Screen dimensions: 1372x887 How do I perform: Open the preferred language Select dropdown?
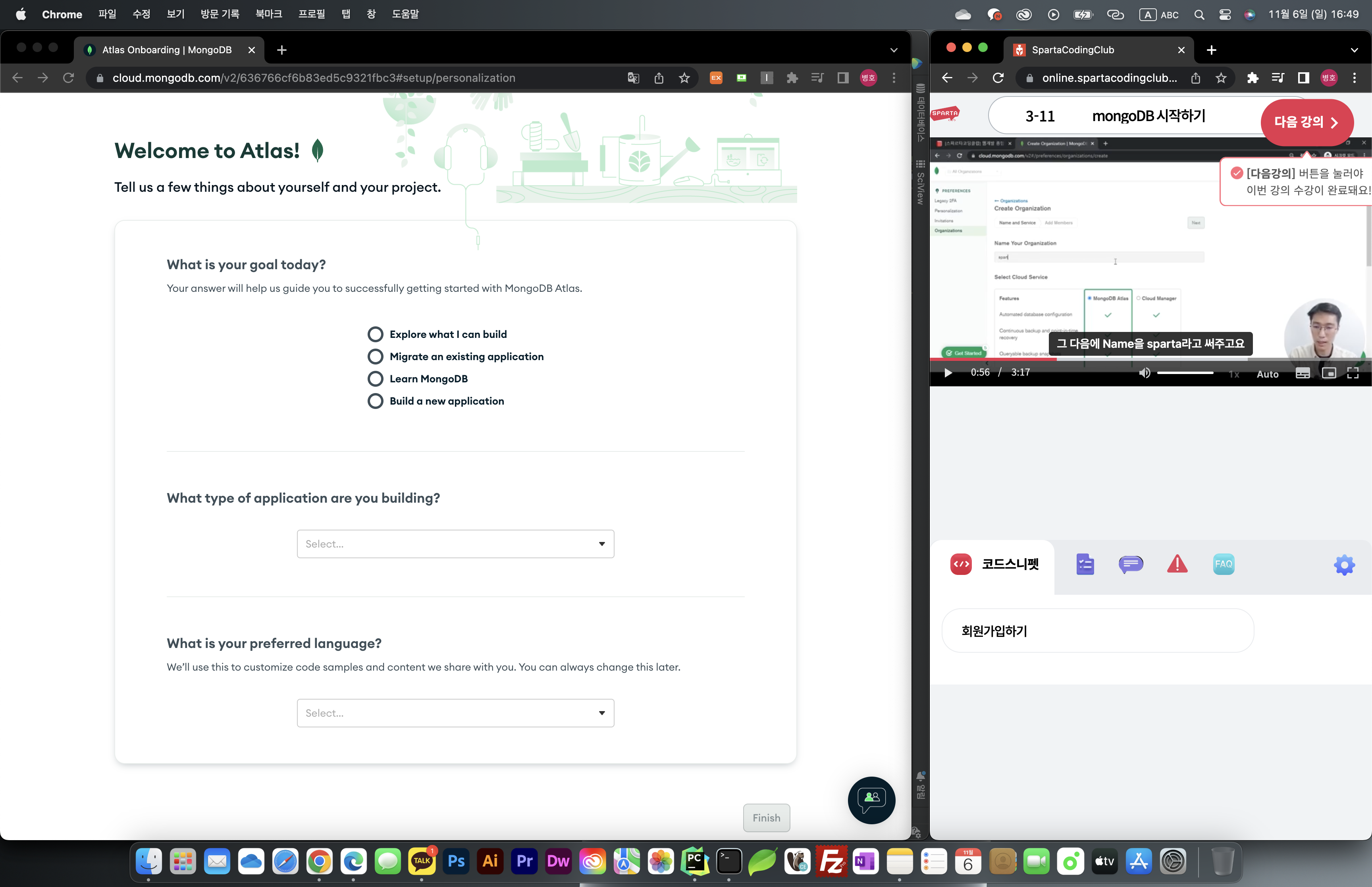pos(455,713)
